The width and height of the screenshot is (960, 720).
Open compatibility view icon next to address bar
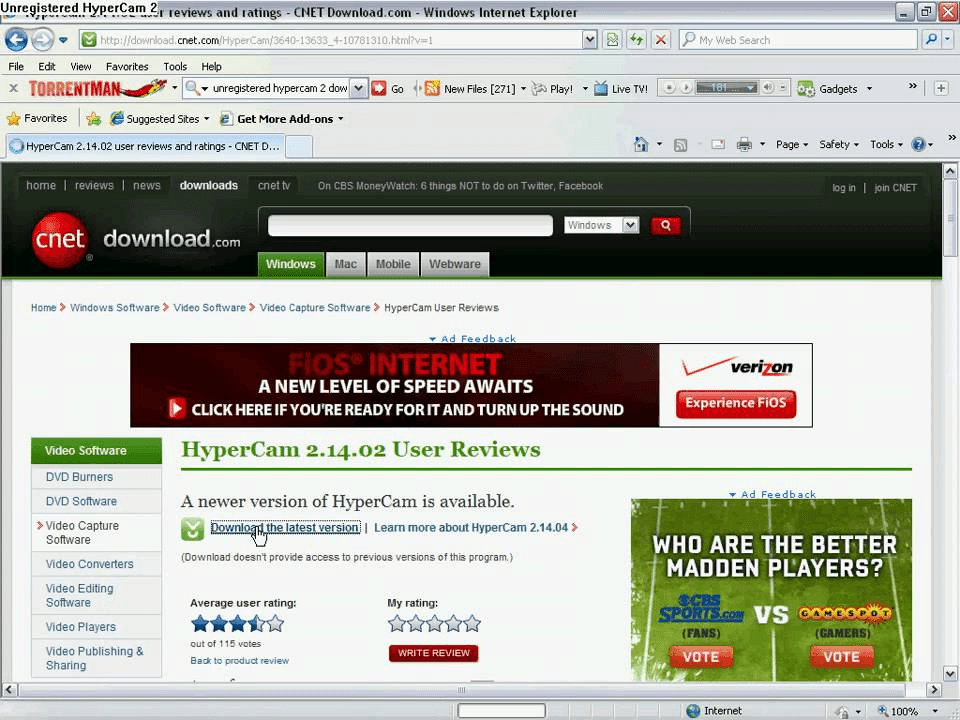(x=612, y=40)
